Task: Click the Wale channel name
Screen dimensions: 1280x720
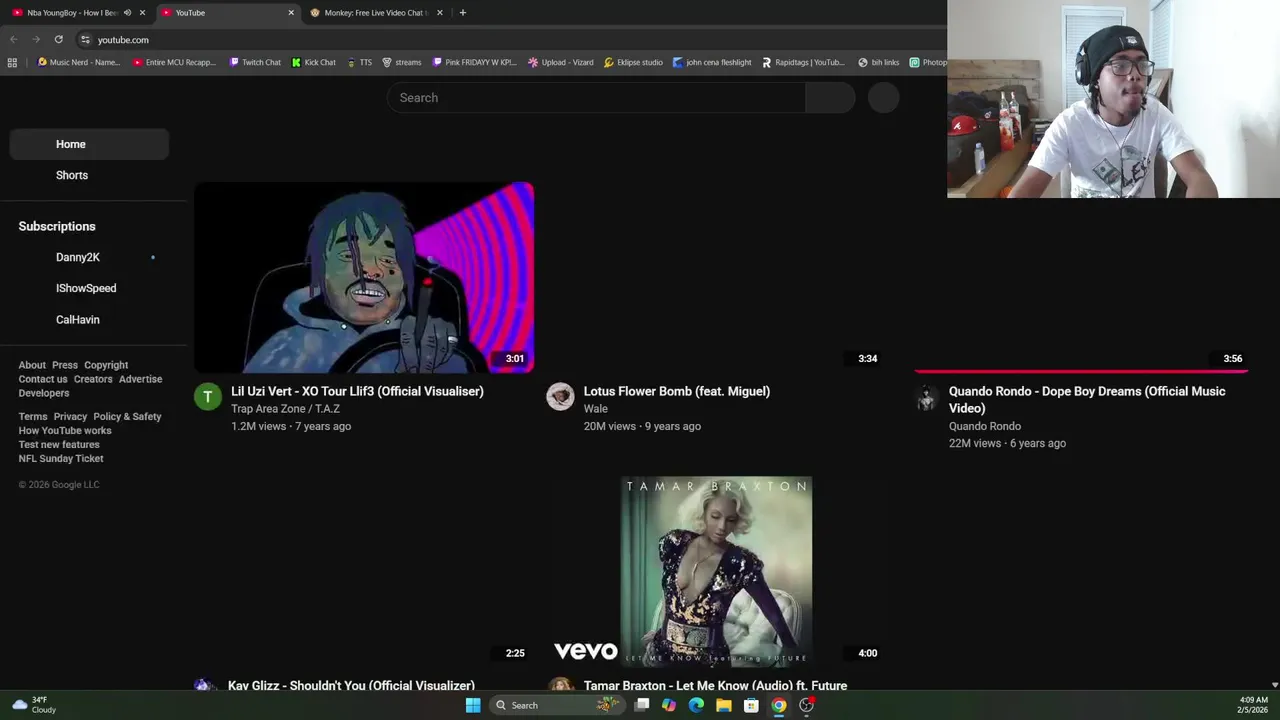Action: (596, 408)
